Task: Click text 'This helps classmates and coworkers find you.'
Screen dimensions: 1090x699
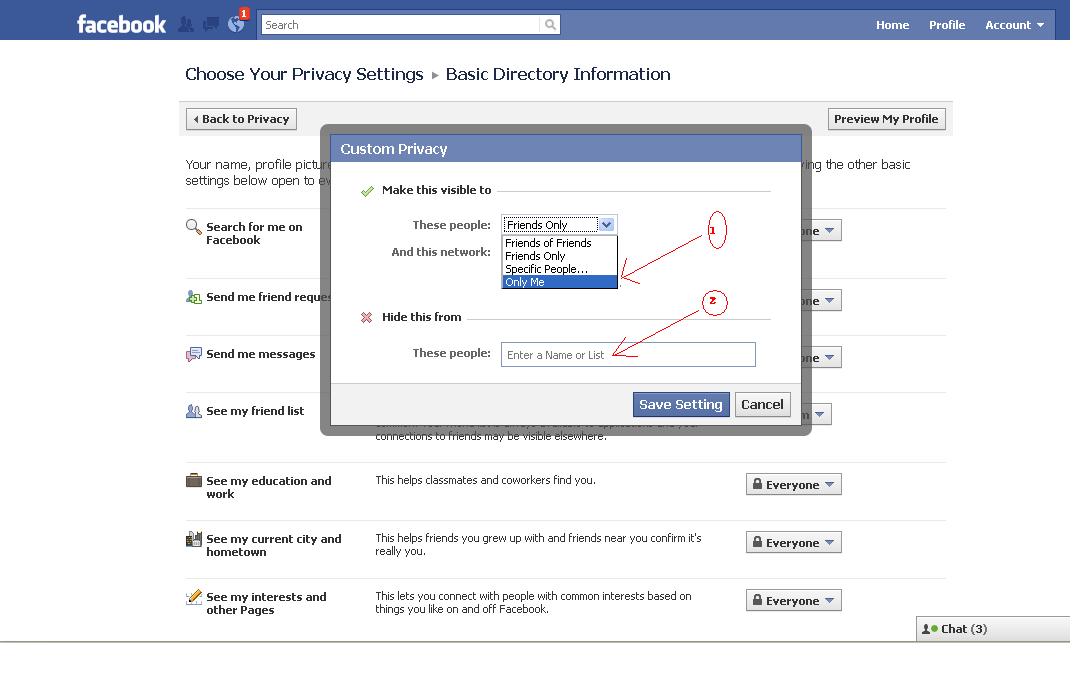Action: (485, 480)
